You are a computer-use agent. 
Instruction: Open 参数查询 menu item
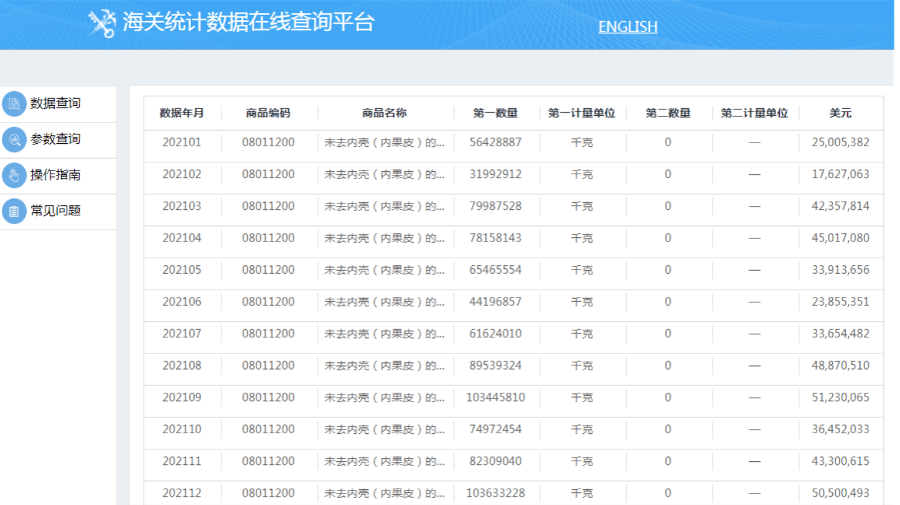(55, 140)
